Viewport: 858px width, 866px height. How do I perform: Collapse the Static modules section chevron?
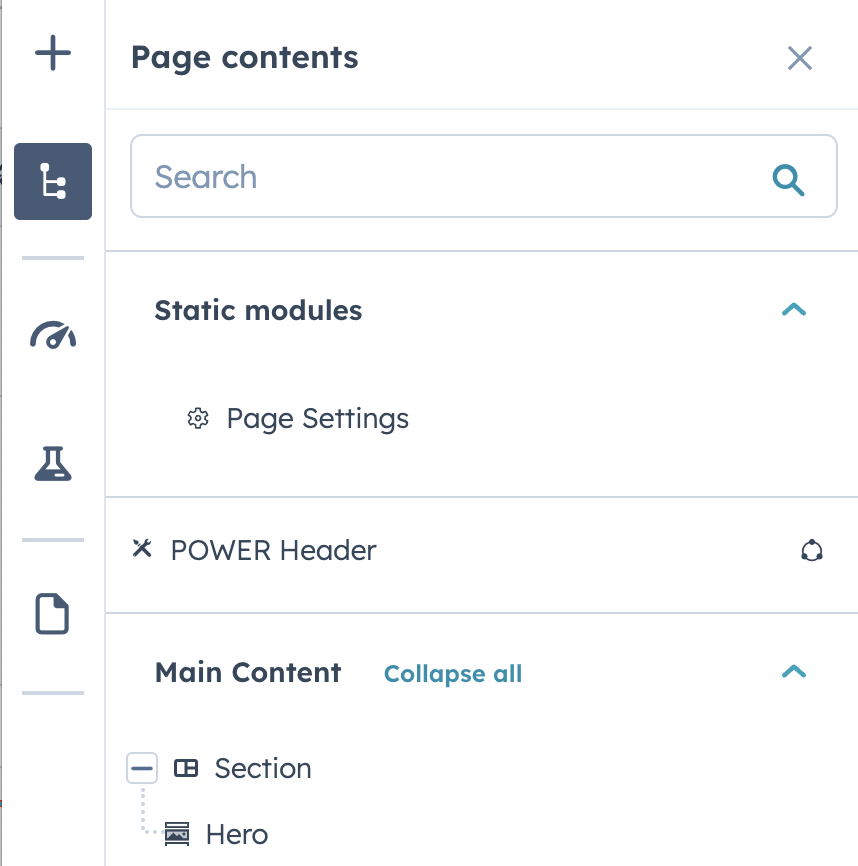click(x=794, y=309)
